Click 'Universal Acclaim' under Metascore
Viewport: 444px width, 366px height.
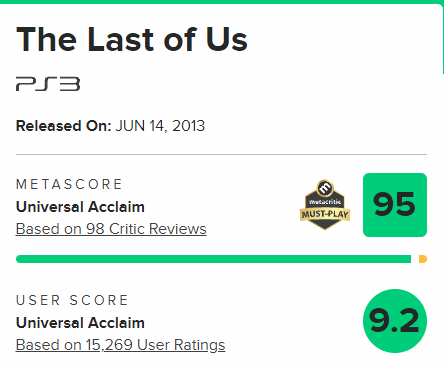(80, 207)
